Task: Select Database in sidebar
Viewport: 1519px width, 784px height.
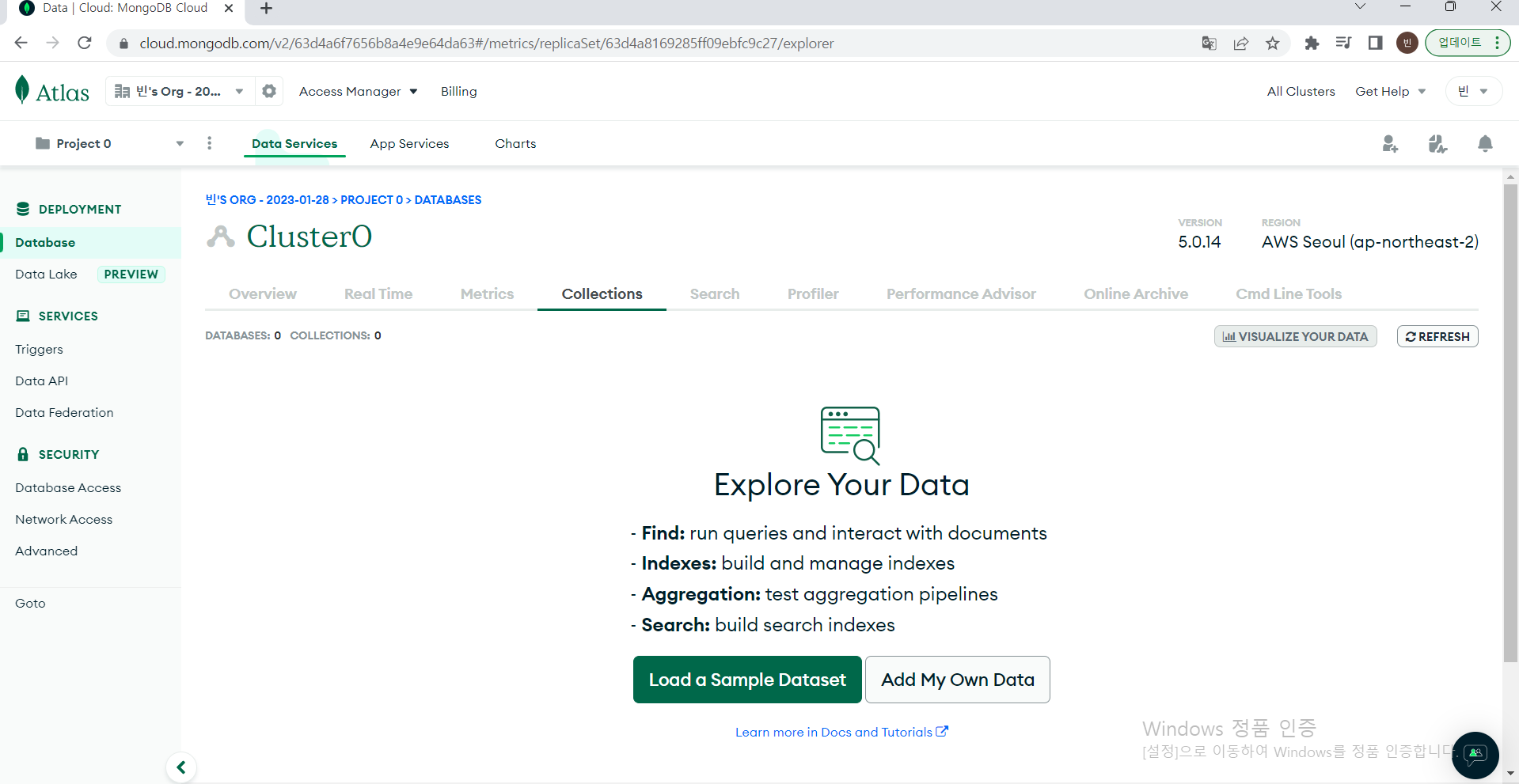Action: coord(90,243)
